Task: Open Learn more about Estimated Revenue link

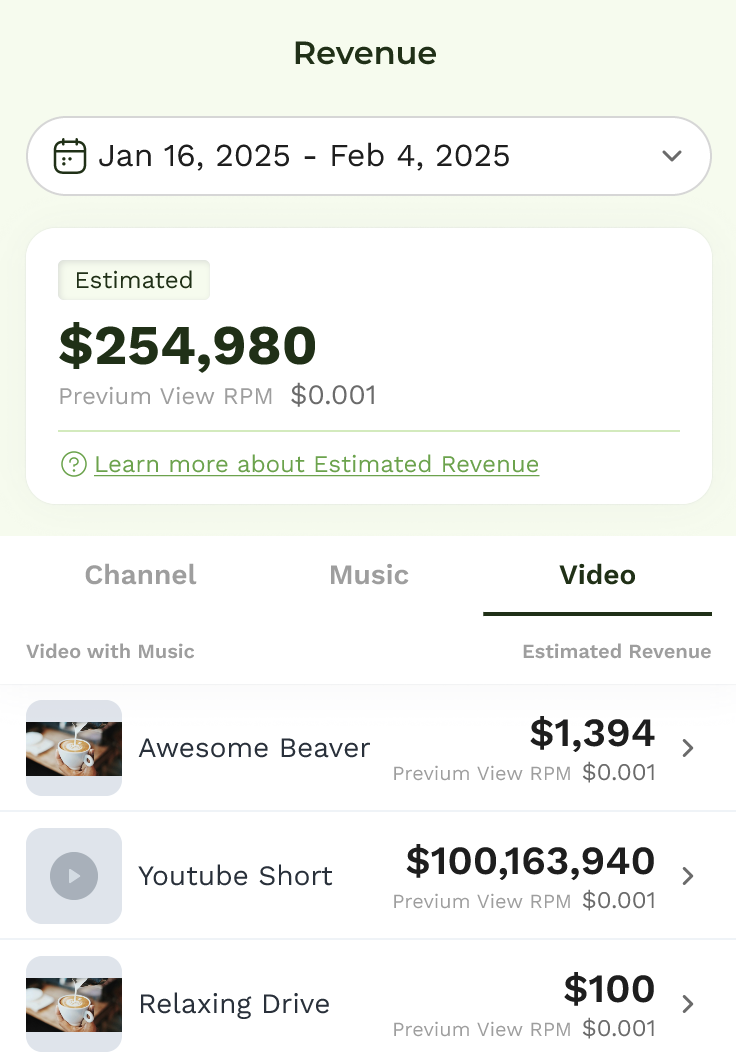Action: pos(316,464)
